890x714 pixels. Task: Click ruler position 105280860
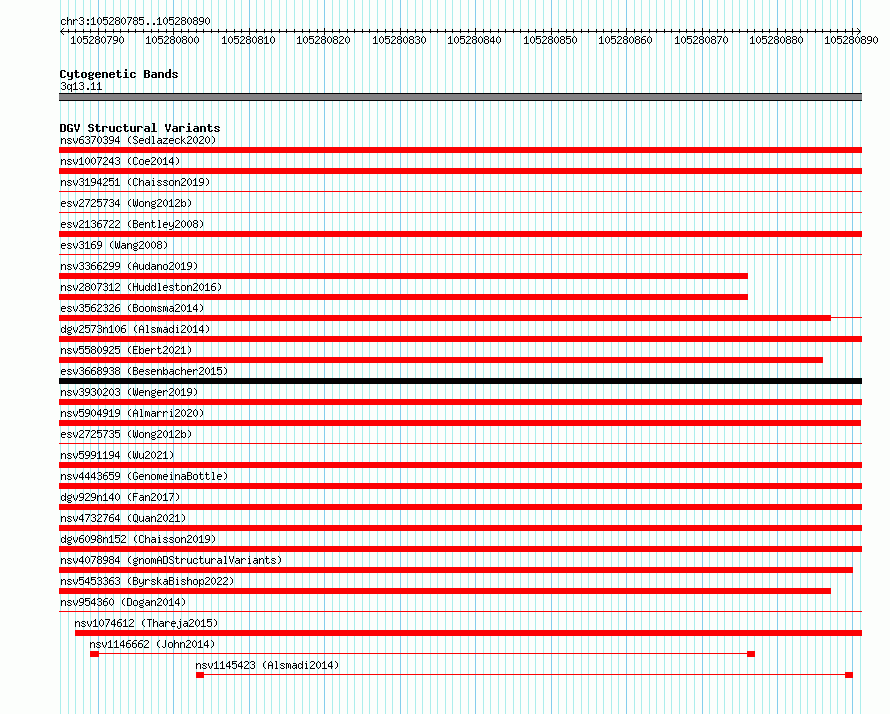point(625,40)
